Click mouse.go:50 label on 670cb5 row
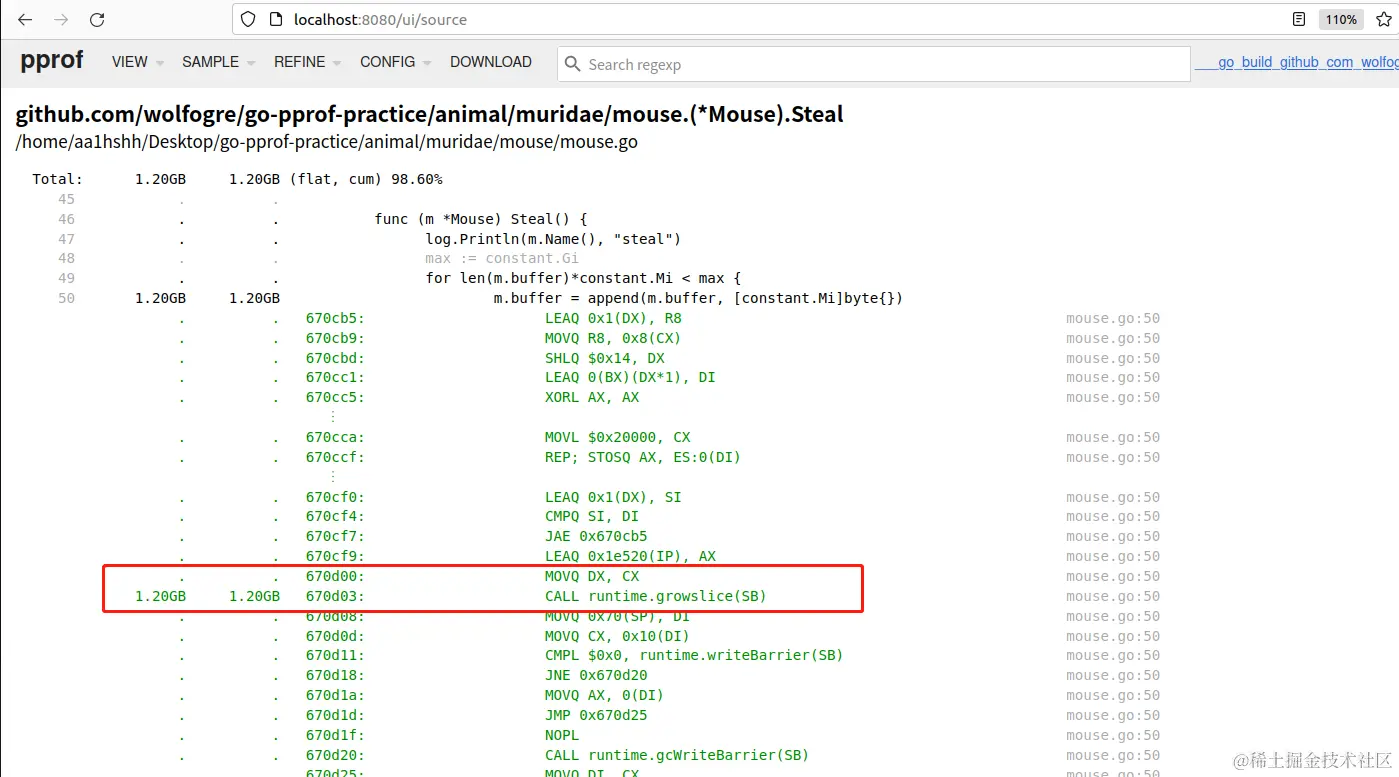1399x777 pixels. tap(1113, 318)
